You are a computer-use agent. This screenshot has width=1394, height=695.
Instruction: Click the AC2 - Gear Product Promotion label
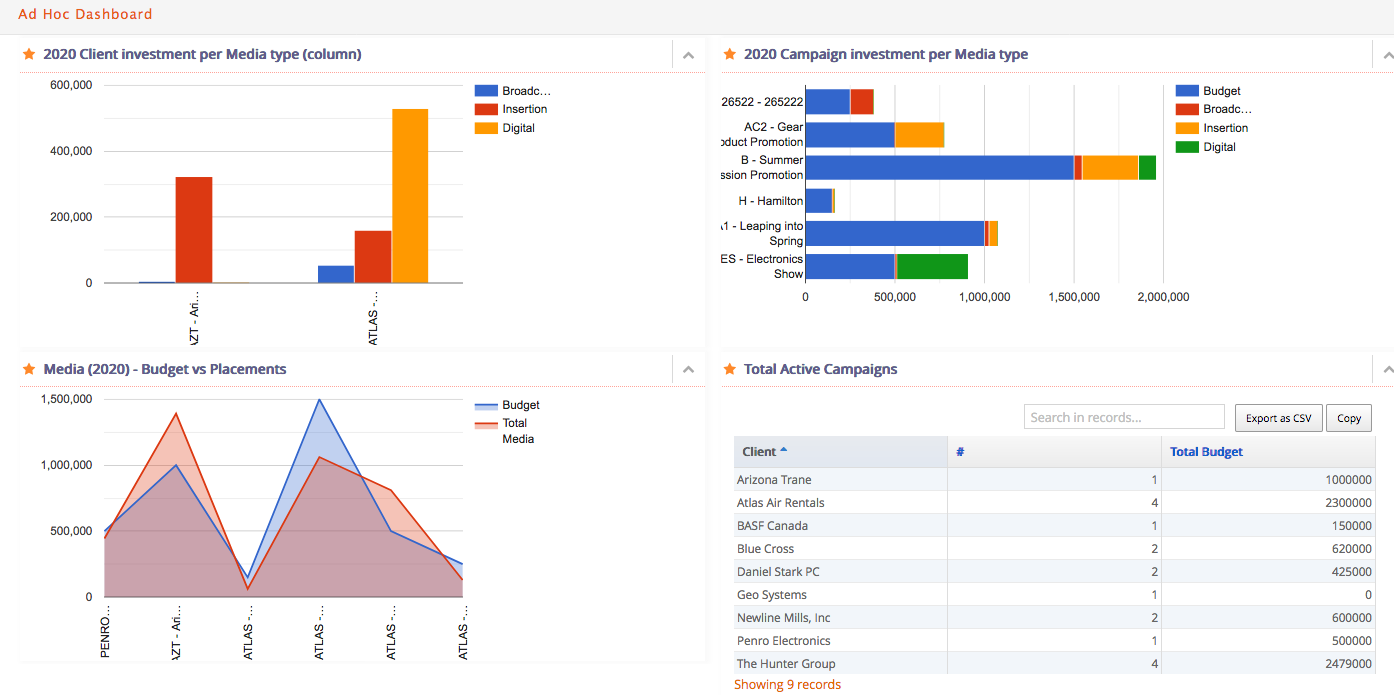[x=763, y=135]
